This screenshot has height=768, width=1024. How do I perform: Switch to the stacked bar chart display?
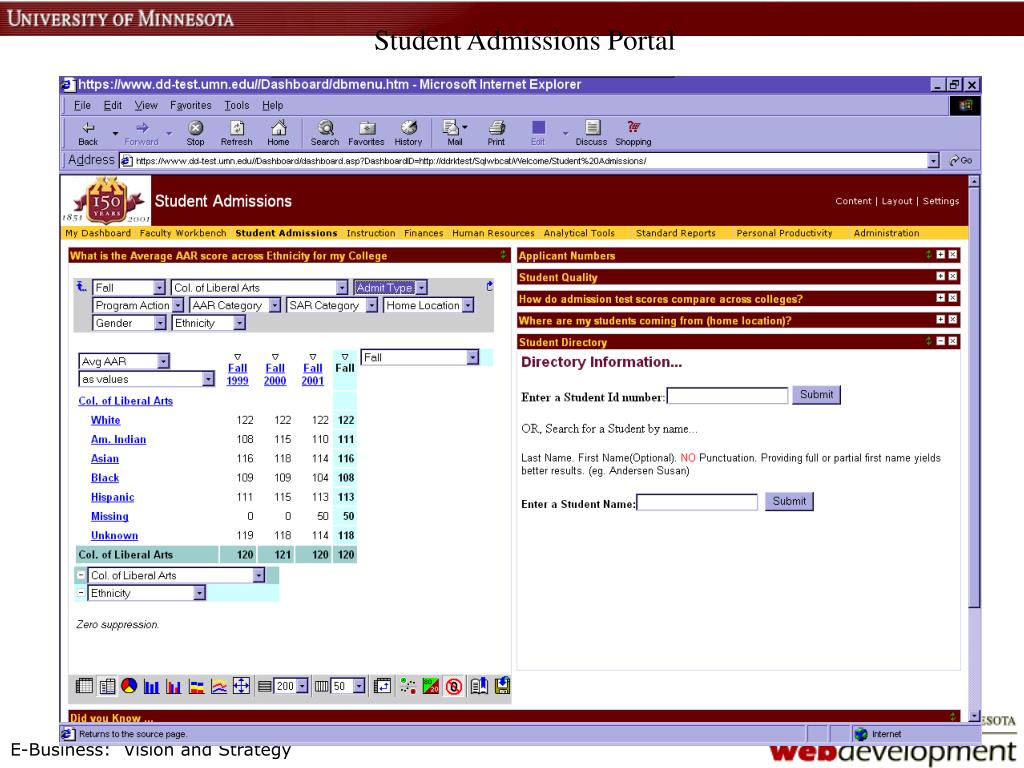tap(197, 686)
